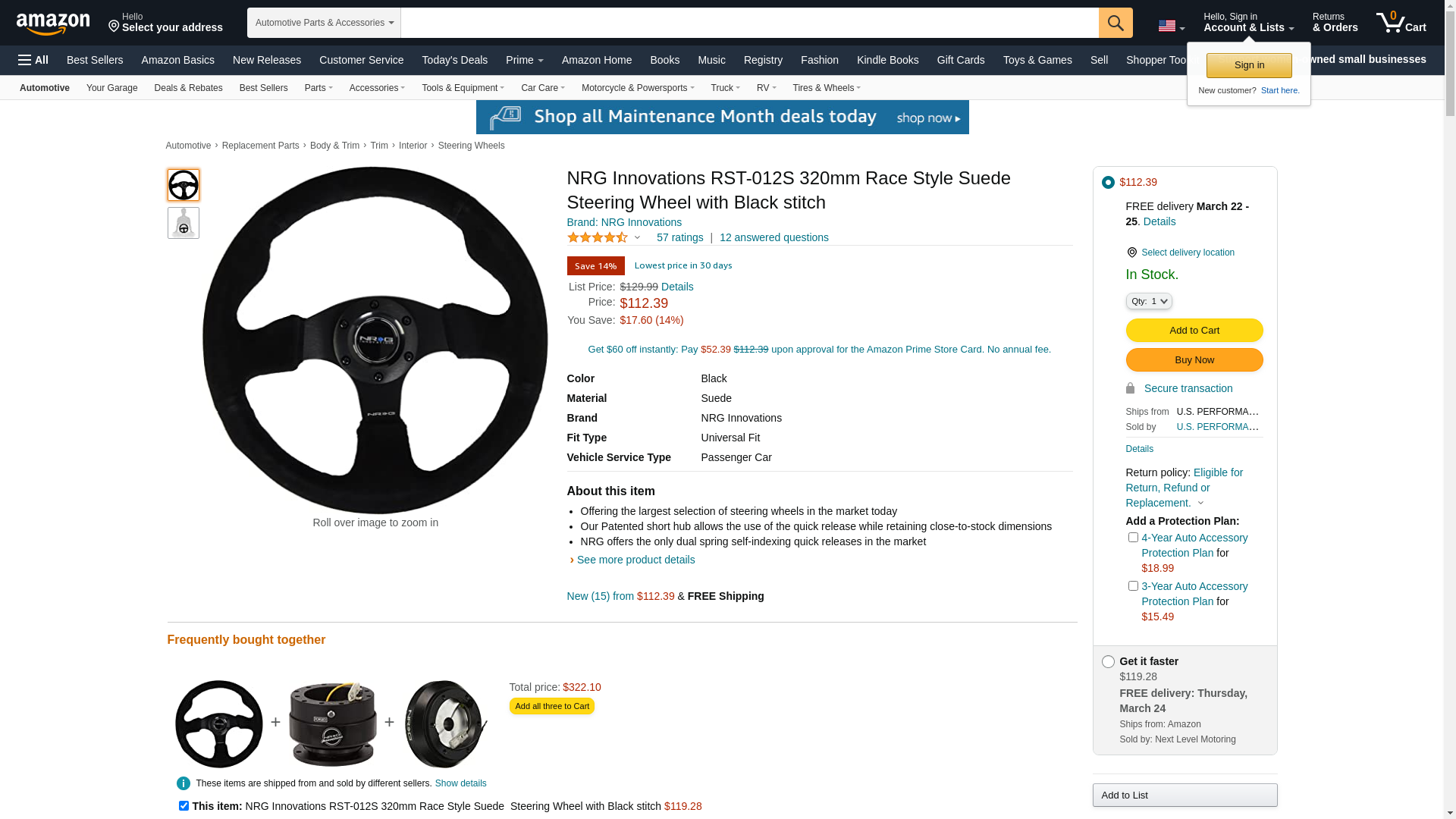Expand the Add to List dropdown
Screen dimensions: 1456x819
tap(1185, 795)
